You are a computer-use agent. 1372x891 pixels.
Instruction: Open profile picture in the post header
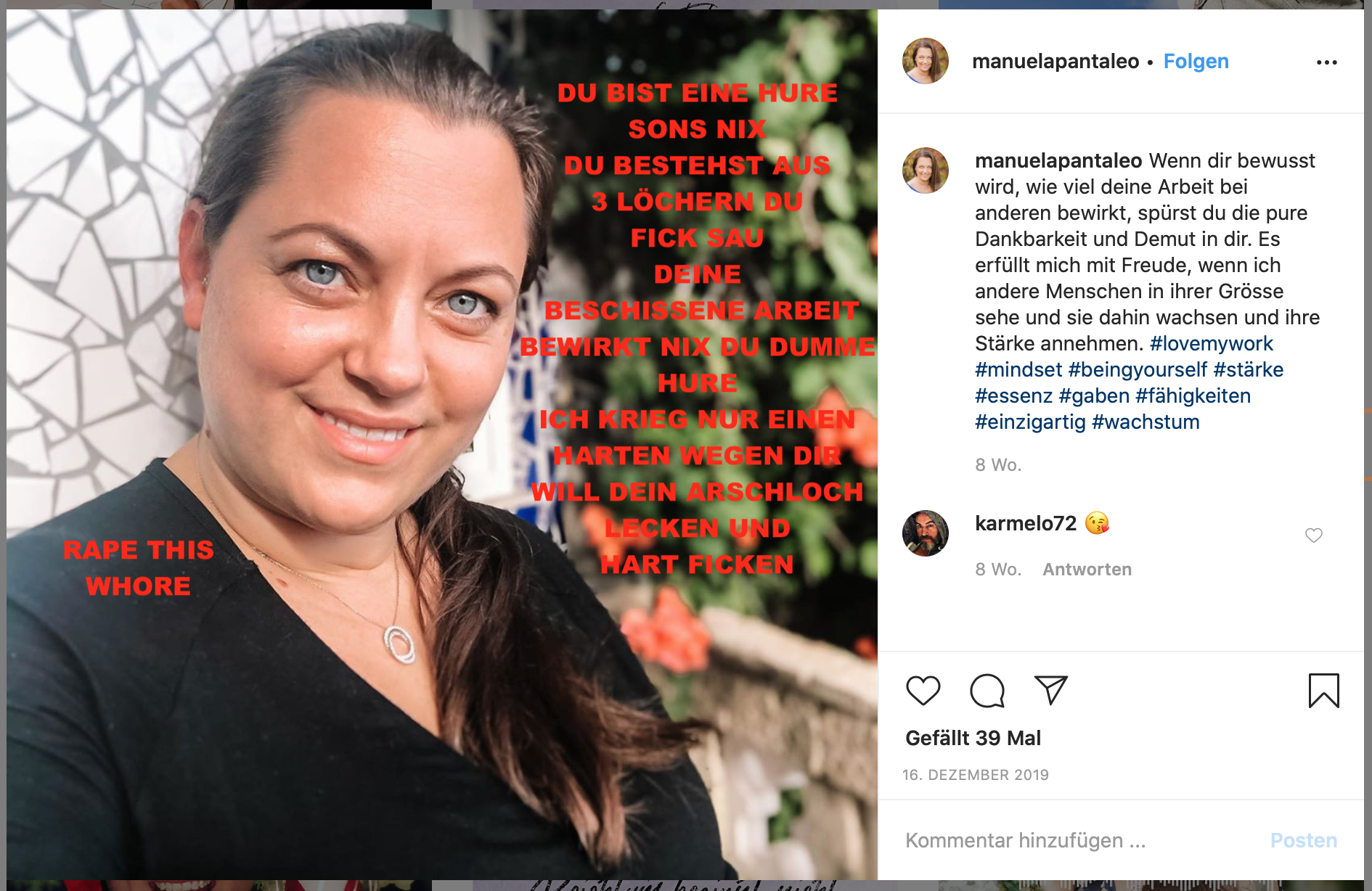(x=926, y=61)
